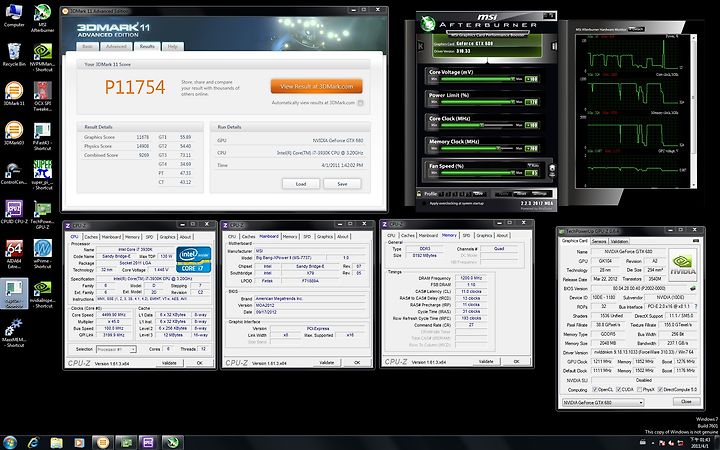720x450 pixels.
Task: Toggle the PhysX checkbox in GPU-Z
Action: (x=639, y=389)
